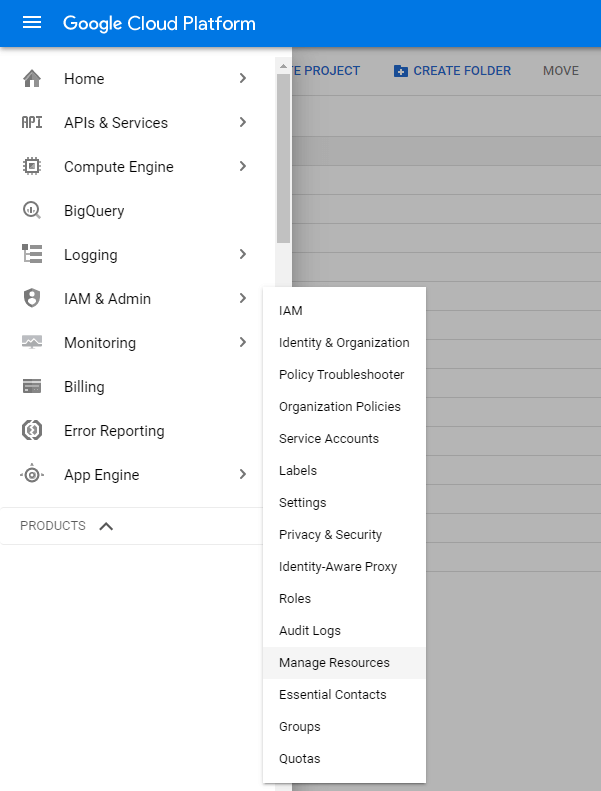Screen dimensions: 601x791
Task: Click the Logging list icon
Action: [32, 255]
